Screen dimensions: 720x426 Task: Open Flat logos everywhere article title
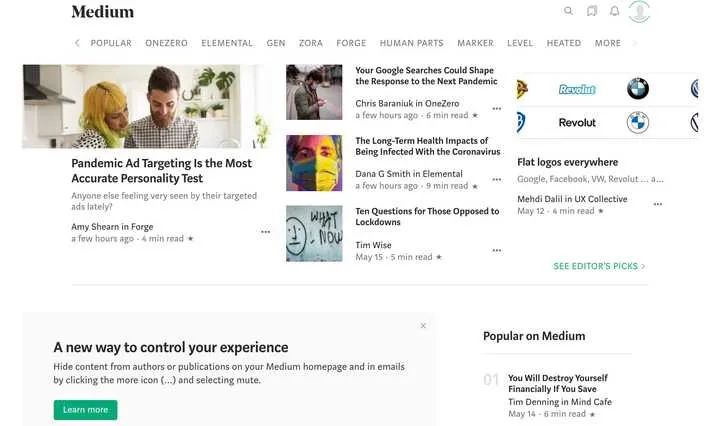567,162
